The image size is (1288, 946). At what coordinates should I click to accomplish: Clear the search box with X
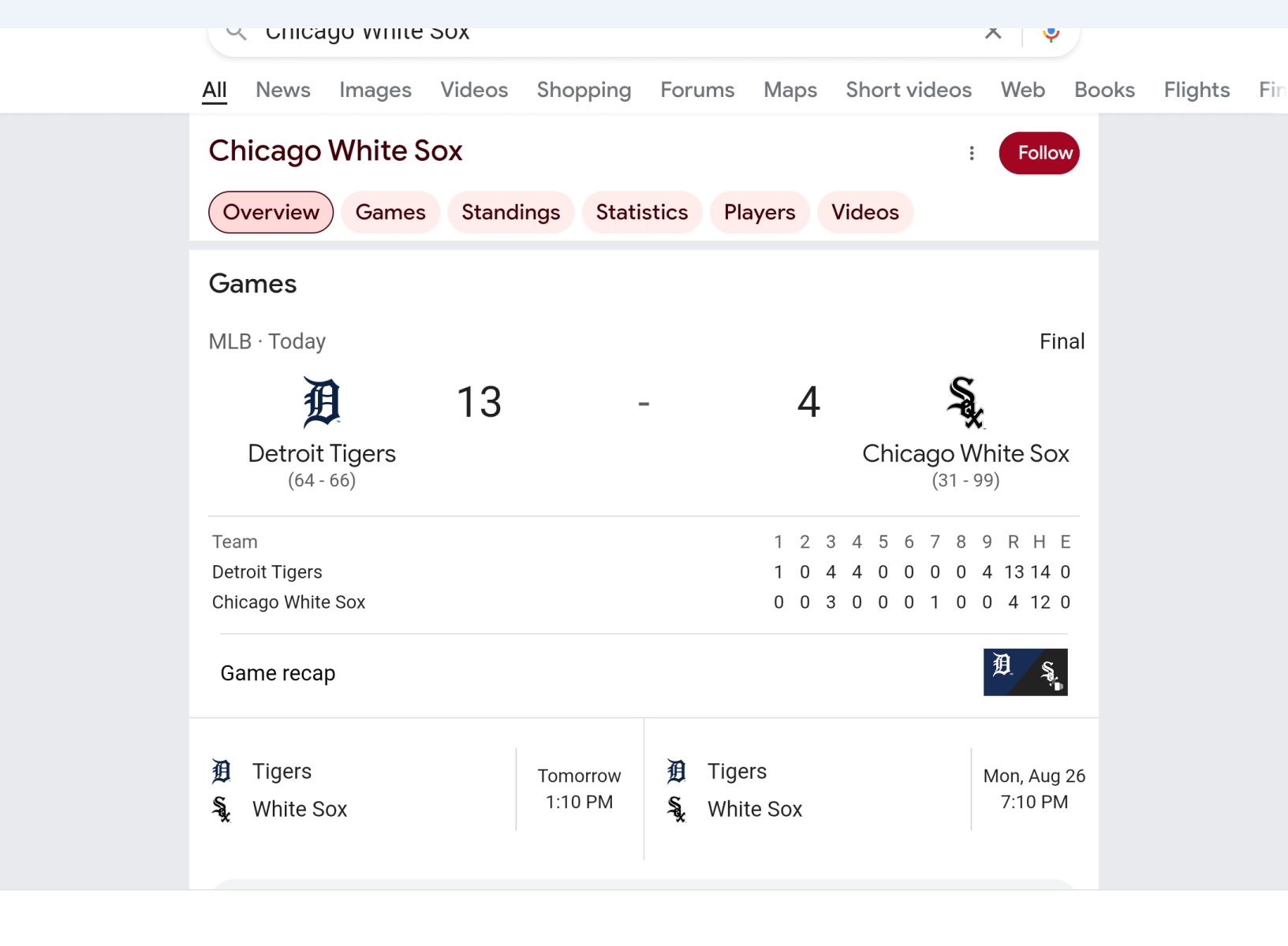click(993, 32)
